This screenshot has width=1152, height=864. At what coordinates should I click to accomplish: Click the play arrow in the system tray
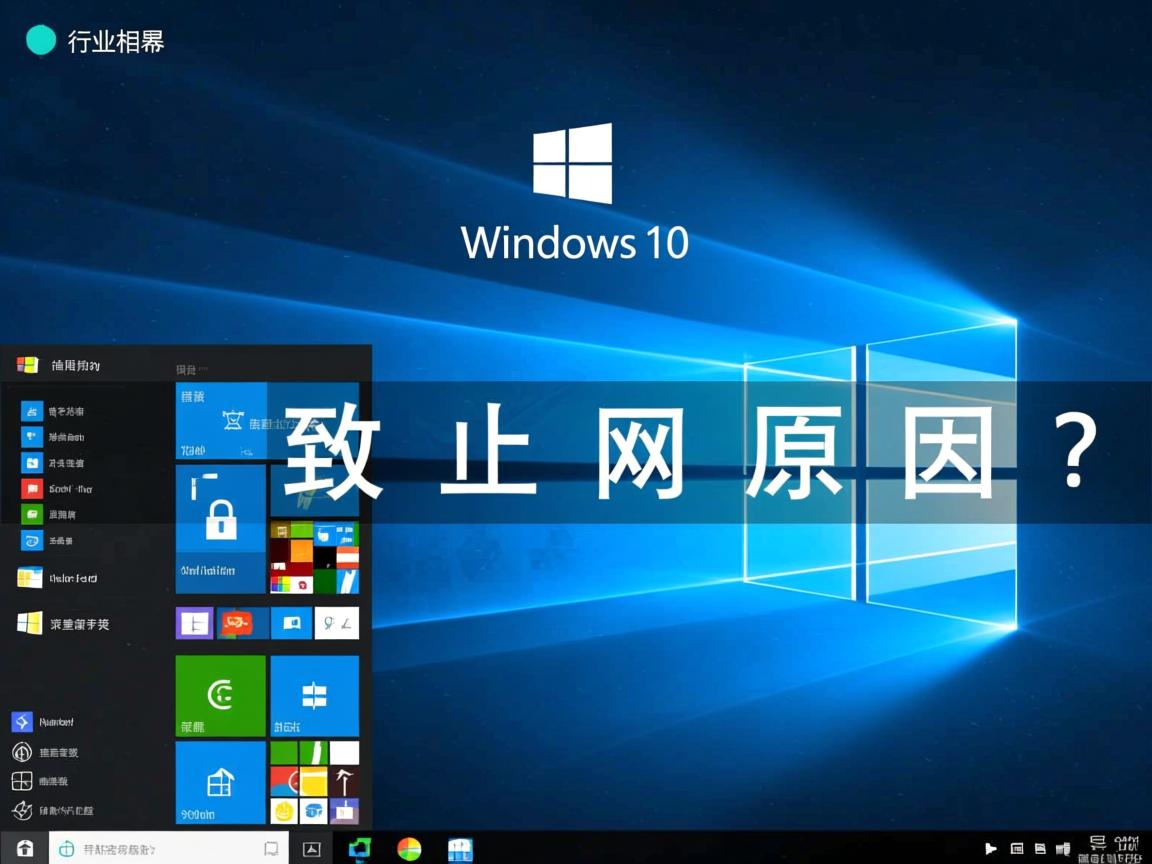[990, 848]
